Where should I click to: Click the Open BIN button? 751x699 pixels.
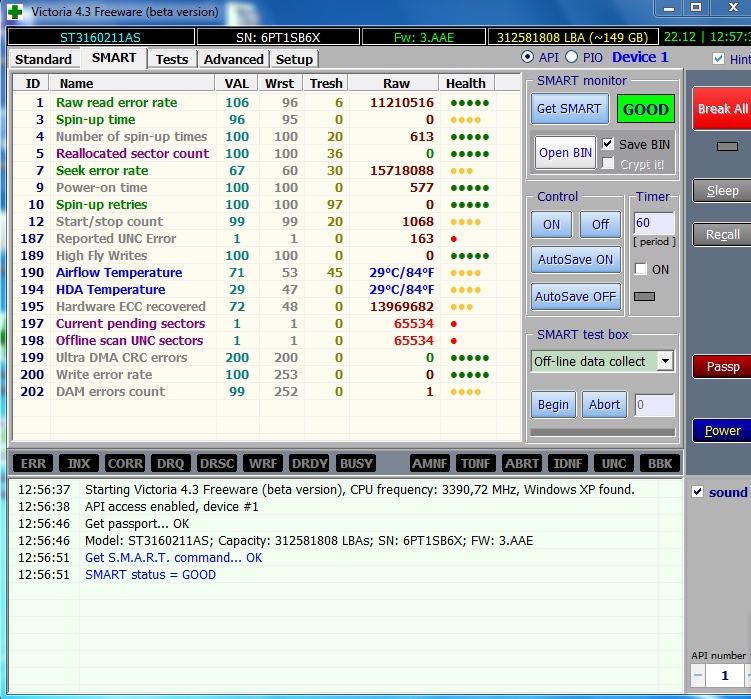565,153
